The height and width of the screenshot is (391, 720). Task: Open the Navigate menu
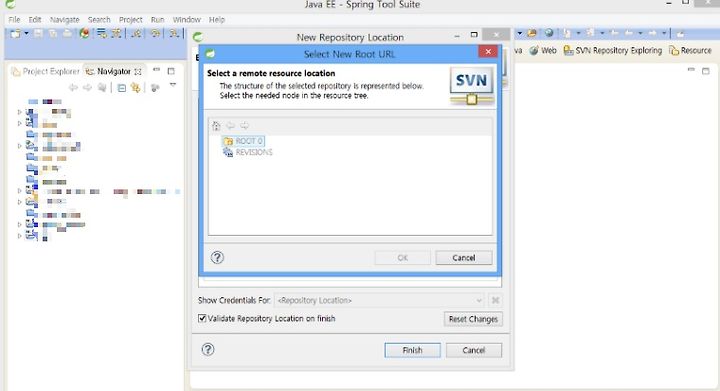(x=65, y=20)
